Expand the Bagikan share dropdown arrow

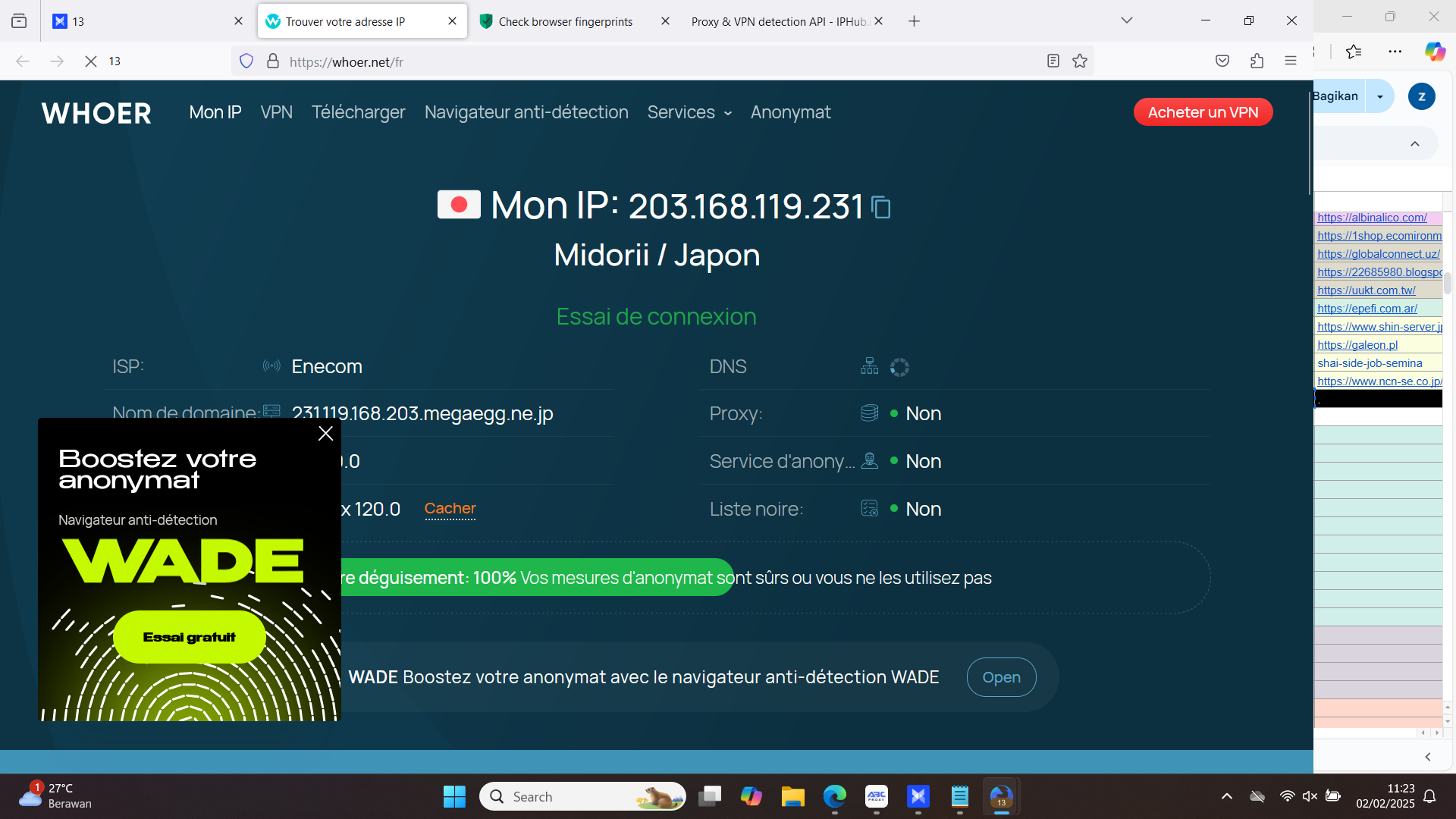tap(1380, 96)
